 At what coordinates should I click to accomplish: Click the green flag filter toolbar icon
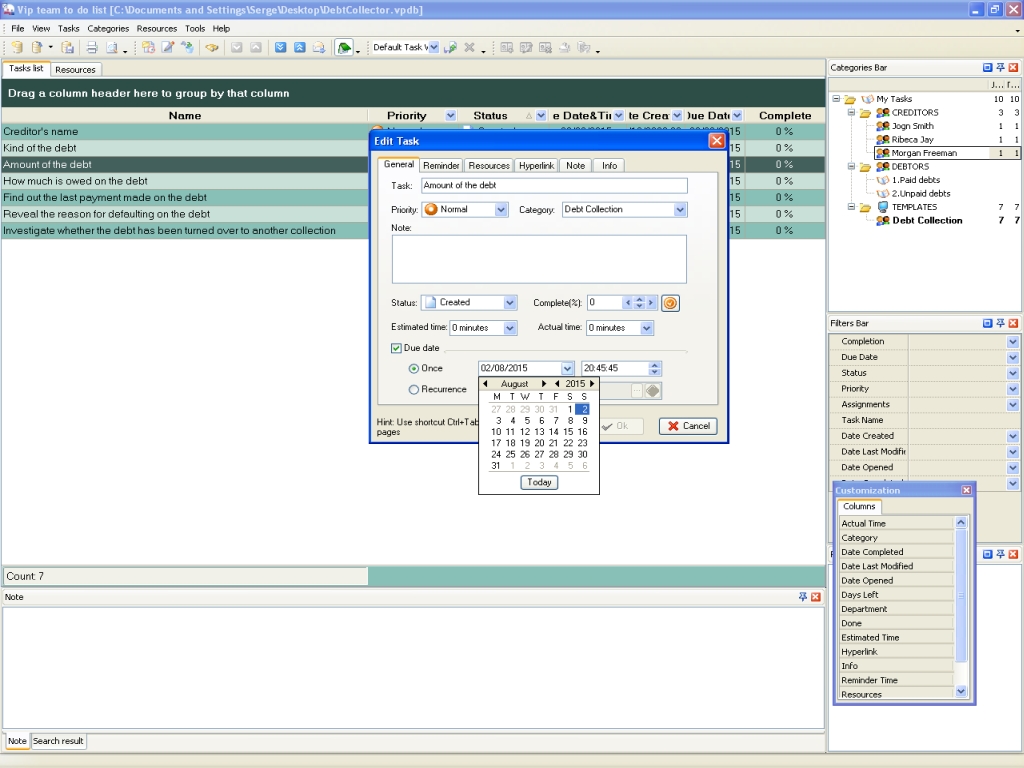tap(344, 47)
